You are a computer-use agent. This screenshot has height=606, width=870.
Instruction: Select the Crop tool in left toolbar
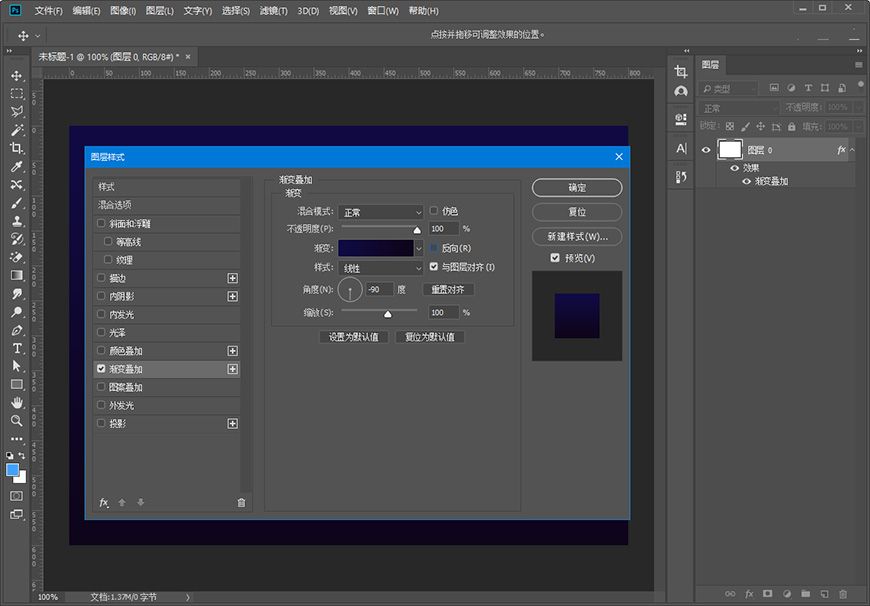(x=17, y=148)
